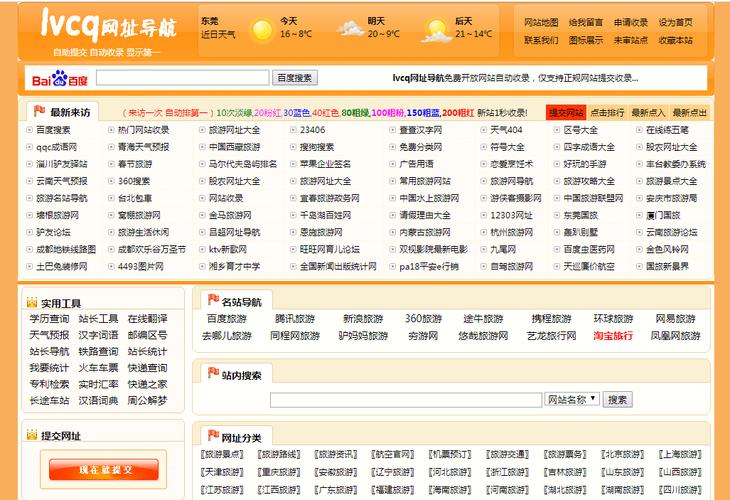Image resolution: width=730 pixels, height=500 pixels.
Task: Open the [天津旅游] category
Action: (x=222, y=472)
